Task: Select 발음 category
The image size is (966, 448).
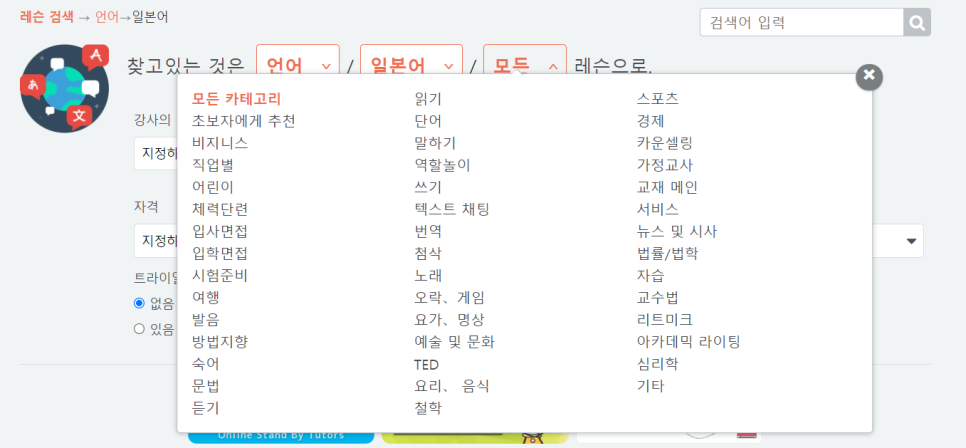Action: (206, 320)
